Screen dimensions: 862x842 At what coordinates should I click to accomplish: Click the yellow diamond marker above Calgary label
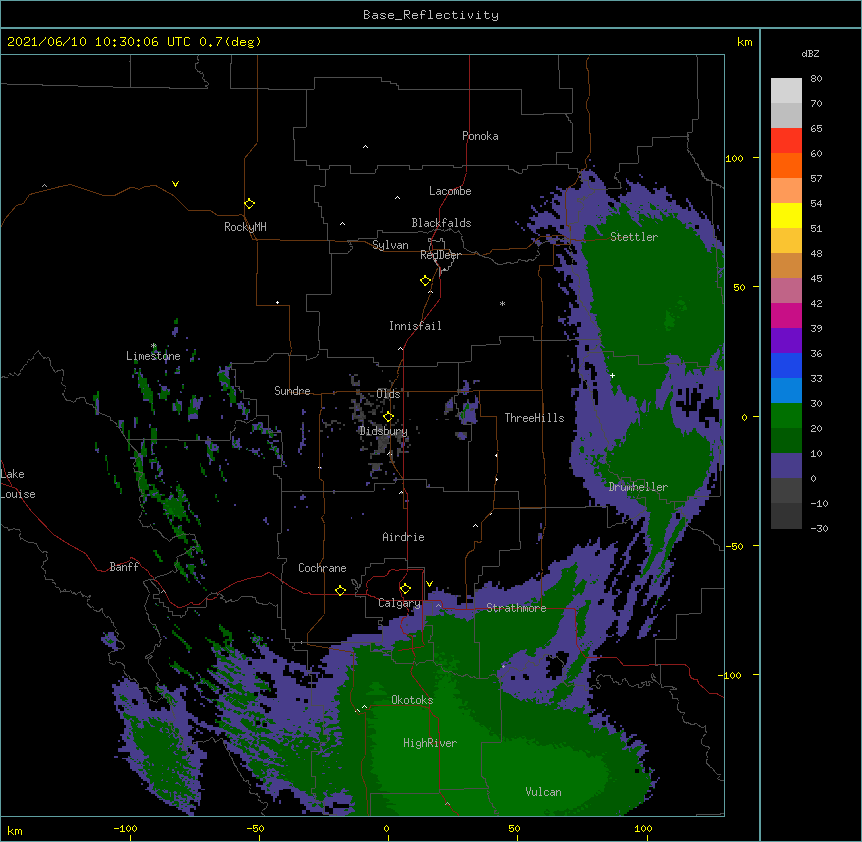click(405, 589)
